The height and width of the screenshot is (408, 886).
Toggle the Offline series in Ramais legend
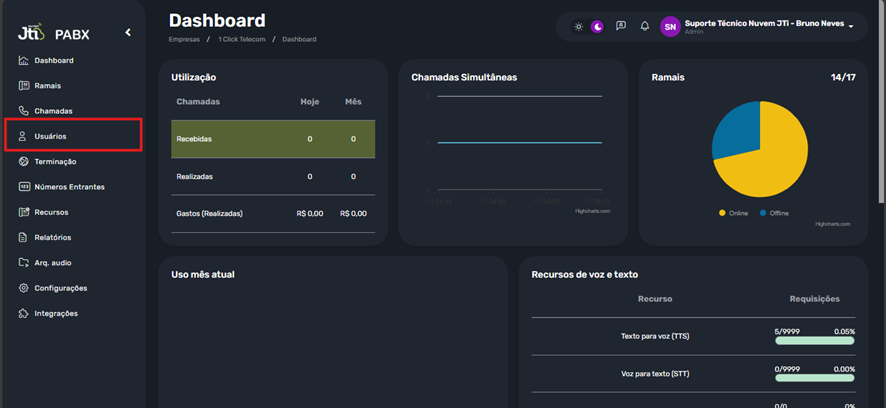point(774,213)
